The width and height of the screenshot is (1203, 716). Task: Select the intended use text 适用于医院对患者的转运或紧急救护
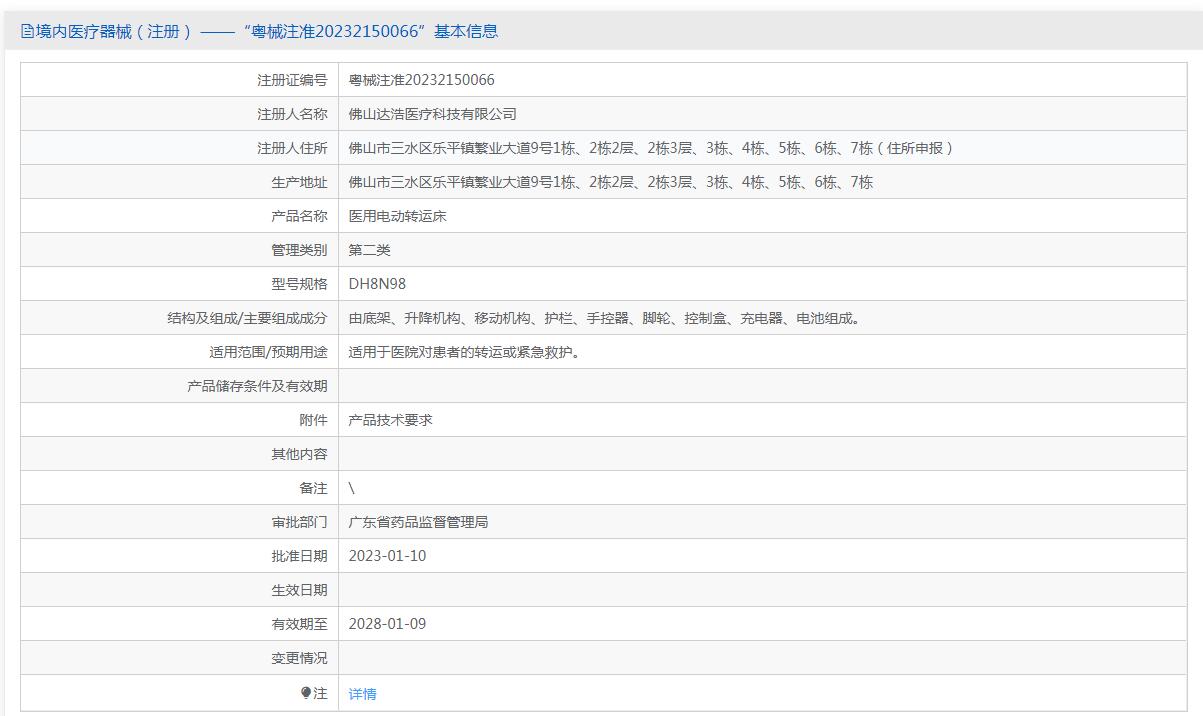click(465, 352)
